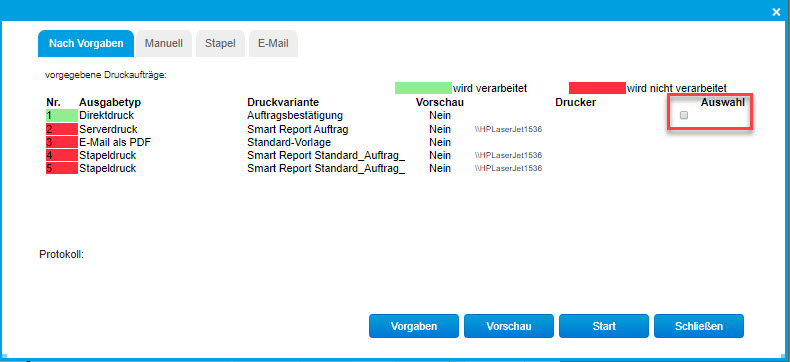The image size is (790, 362).
Task: Click the 'E-Mail als PDF' entry
Action: [x=115, y=142]
